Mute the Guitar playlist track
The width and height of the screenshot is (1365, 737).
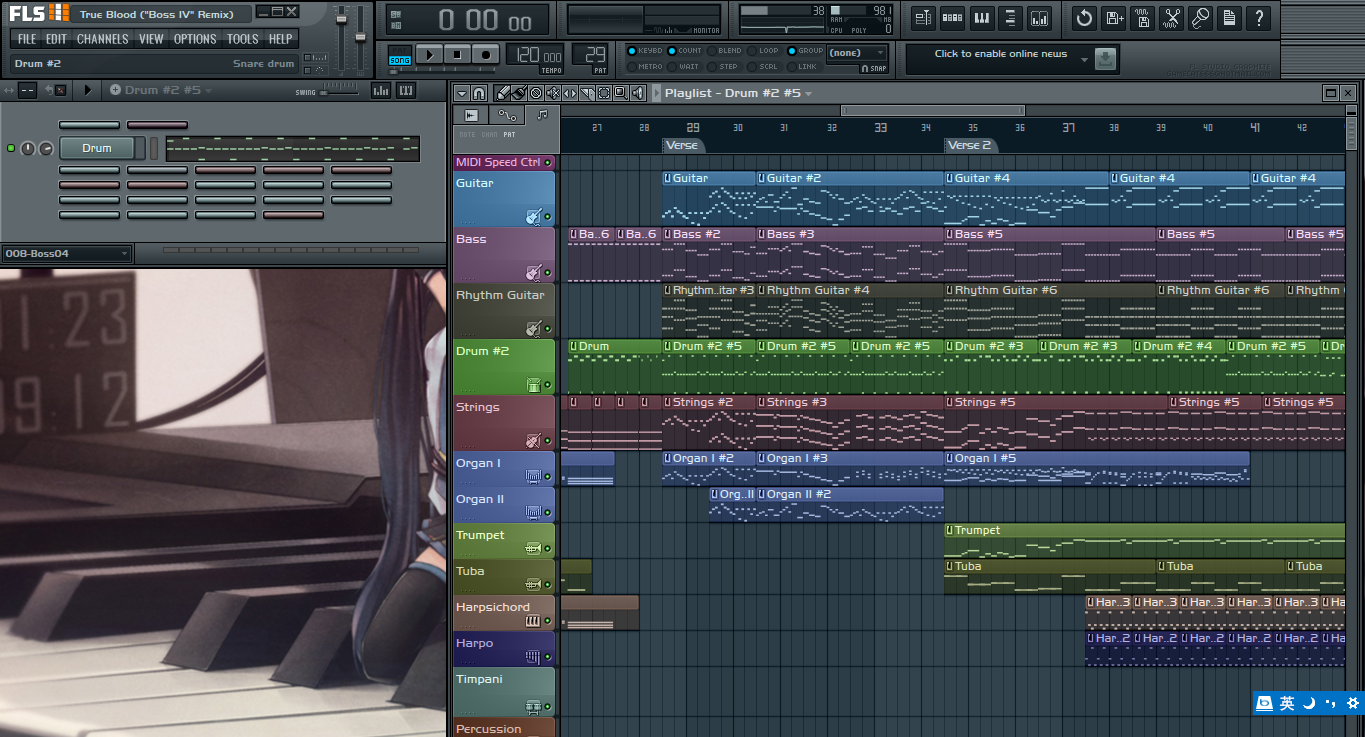[548, 217]
